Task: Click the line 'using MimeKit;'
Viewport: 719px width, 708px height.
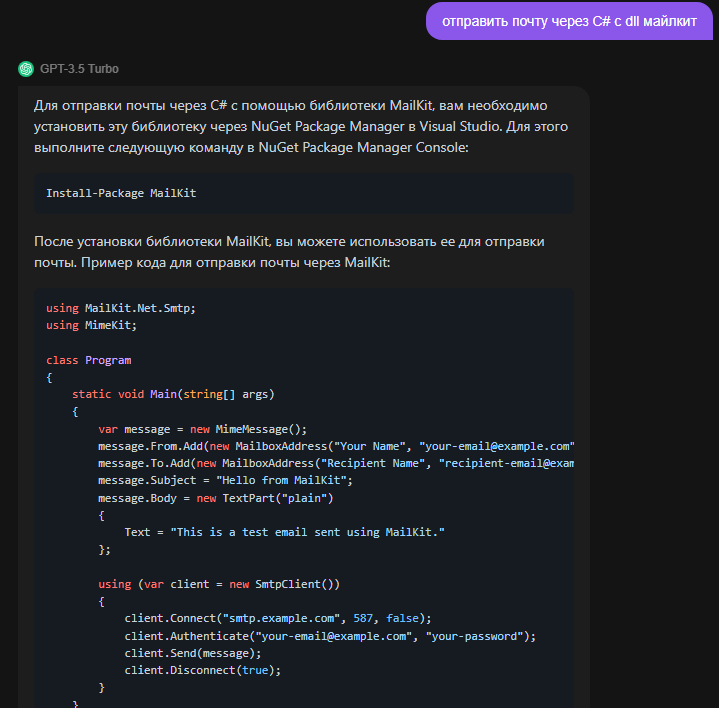Action: (x=91, y=325)
